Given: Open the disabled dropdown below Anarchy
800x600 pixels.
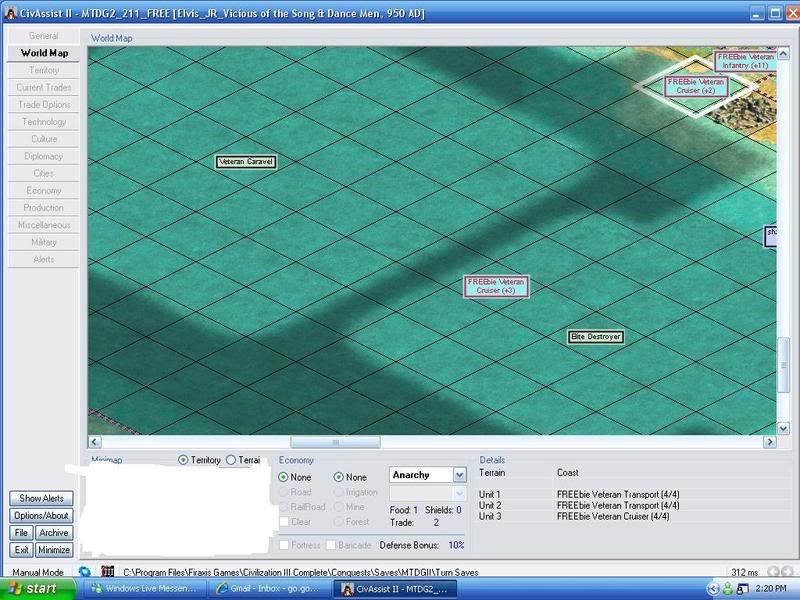Looking at the screenshot, I should click(x=428, y=493).
